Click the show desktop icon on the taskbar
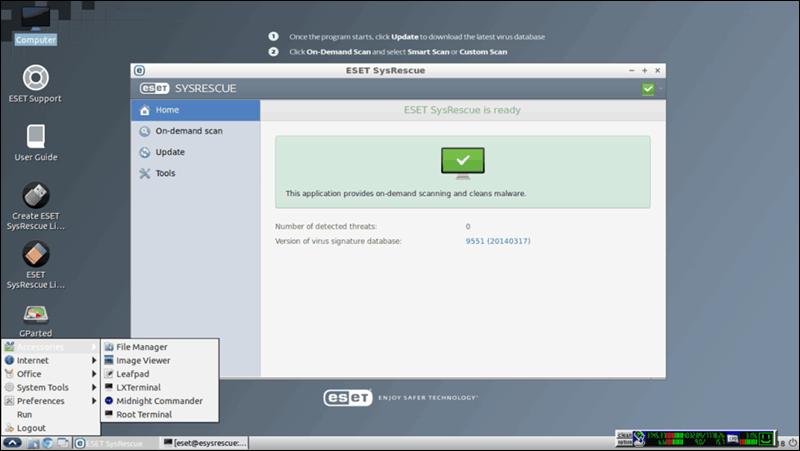 63,443
